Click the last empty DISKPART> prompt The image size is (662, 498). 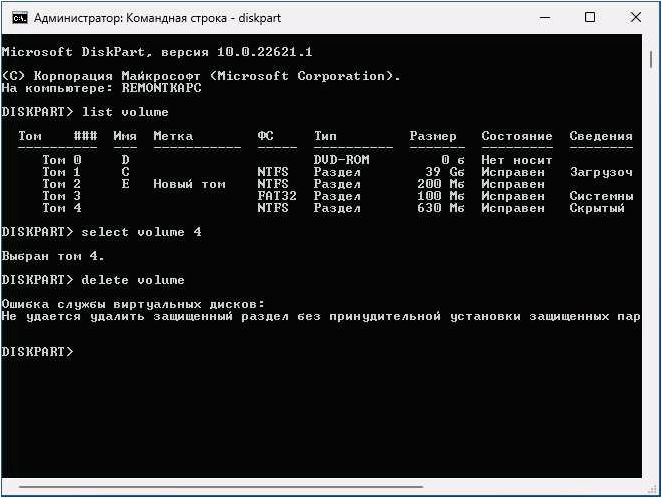[x=37, y=352]
